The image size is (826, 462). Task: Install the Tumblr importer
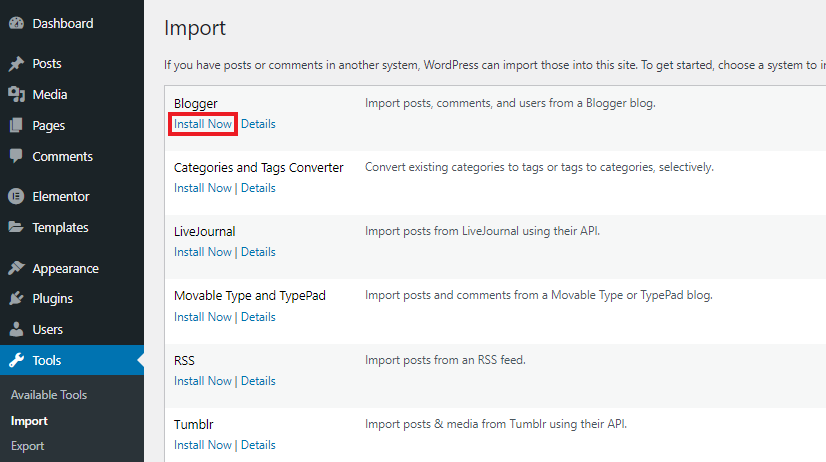(x=203, y=445)
